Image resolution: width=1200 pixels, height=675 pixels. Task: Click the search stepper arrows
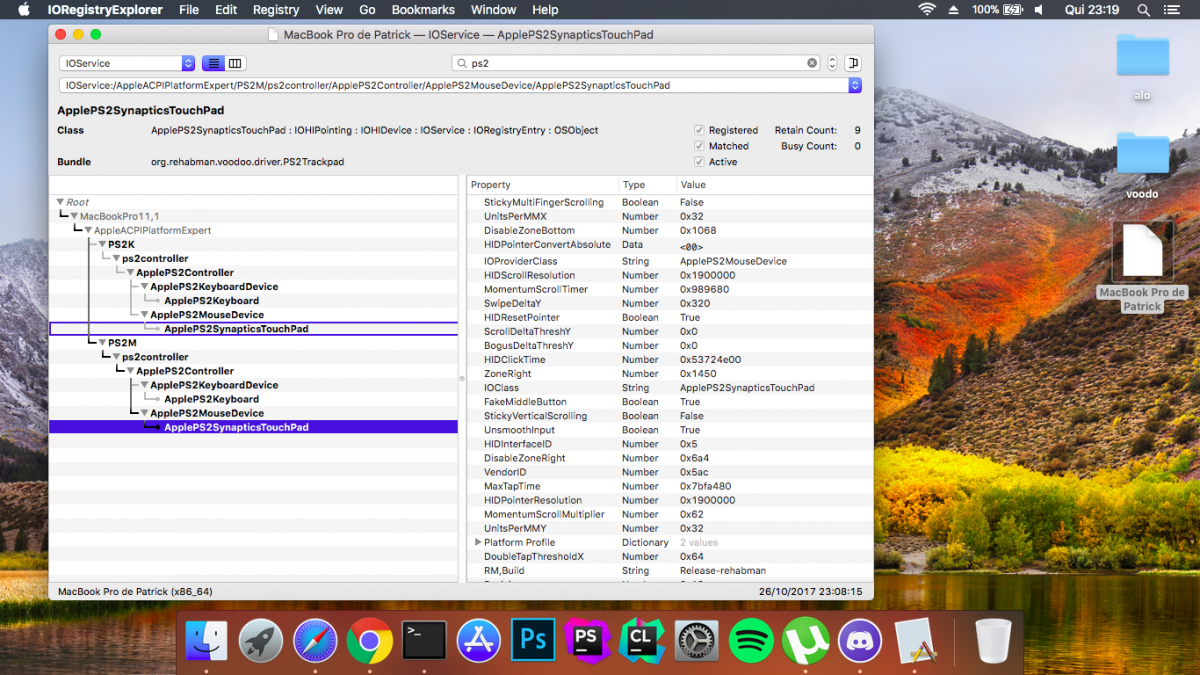click(x=832, y=63)
